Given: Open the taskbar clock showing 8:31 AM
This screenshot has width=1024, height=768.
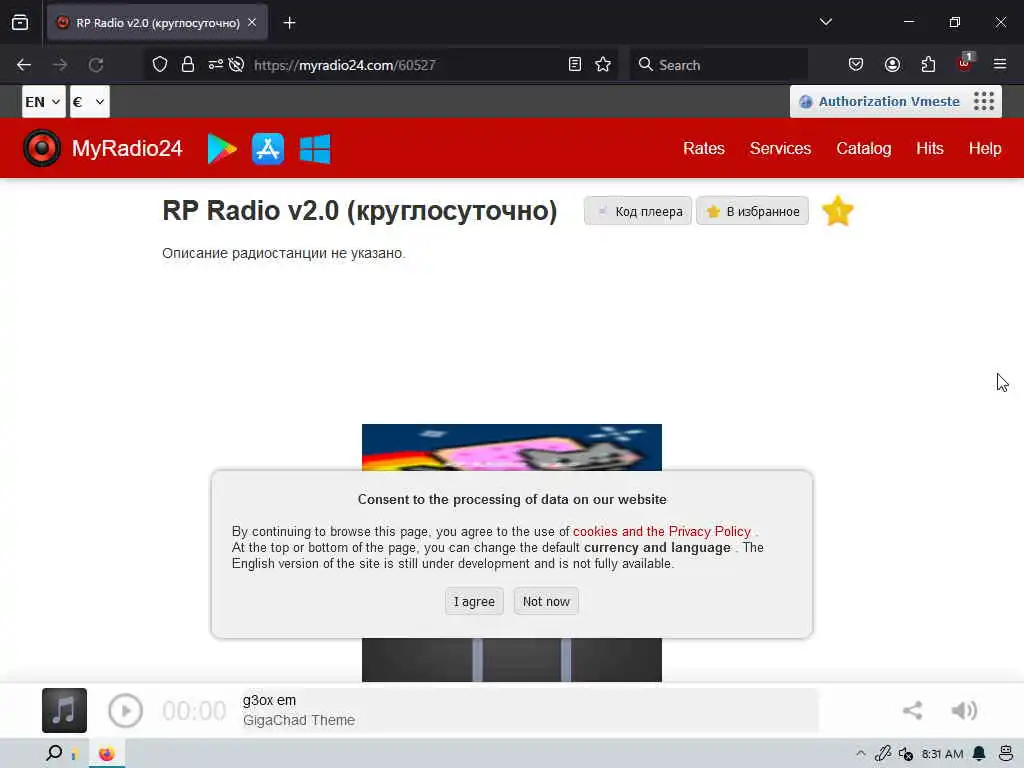Looking at the screenshot, I should pos(942,754).
